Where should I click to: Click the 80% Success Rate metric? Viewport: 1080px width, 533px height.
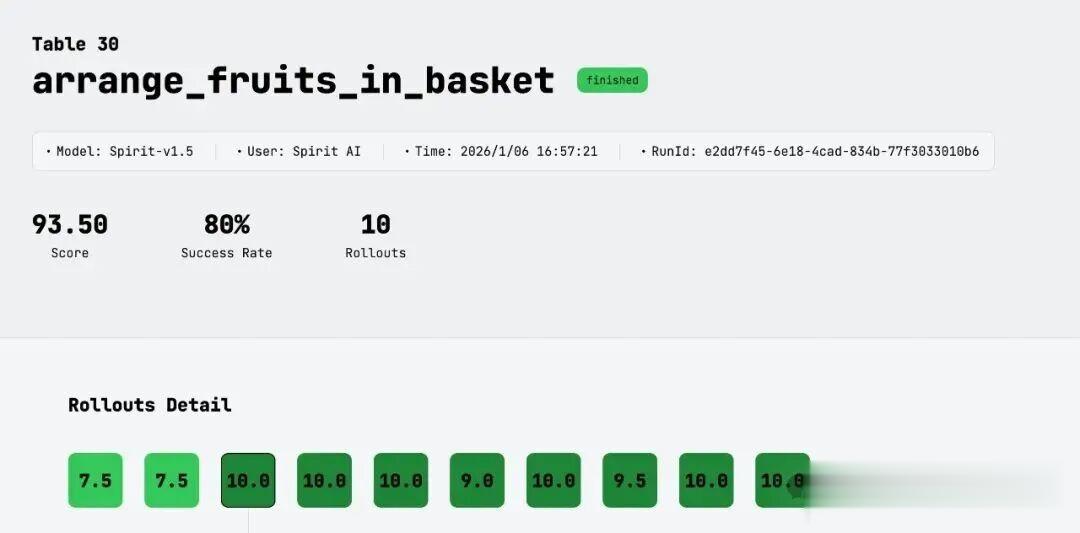click(227, 225)
